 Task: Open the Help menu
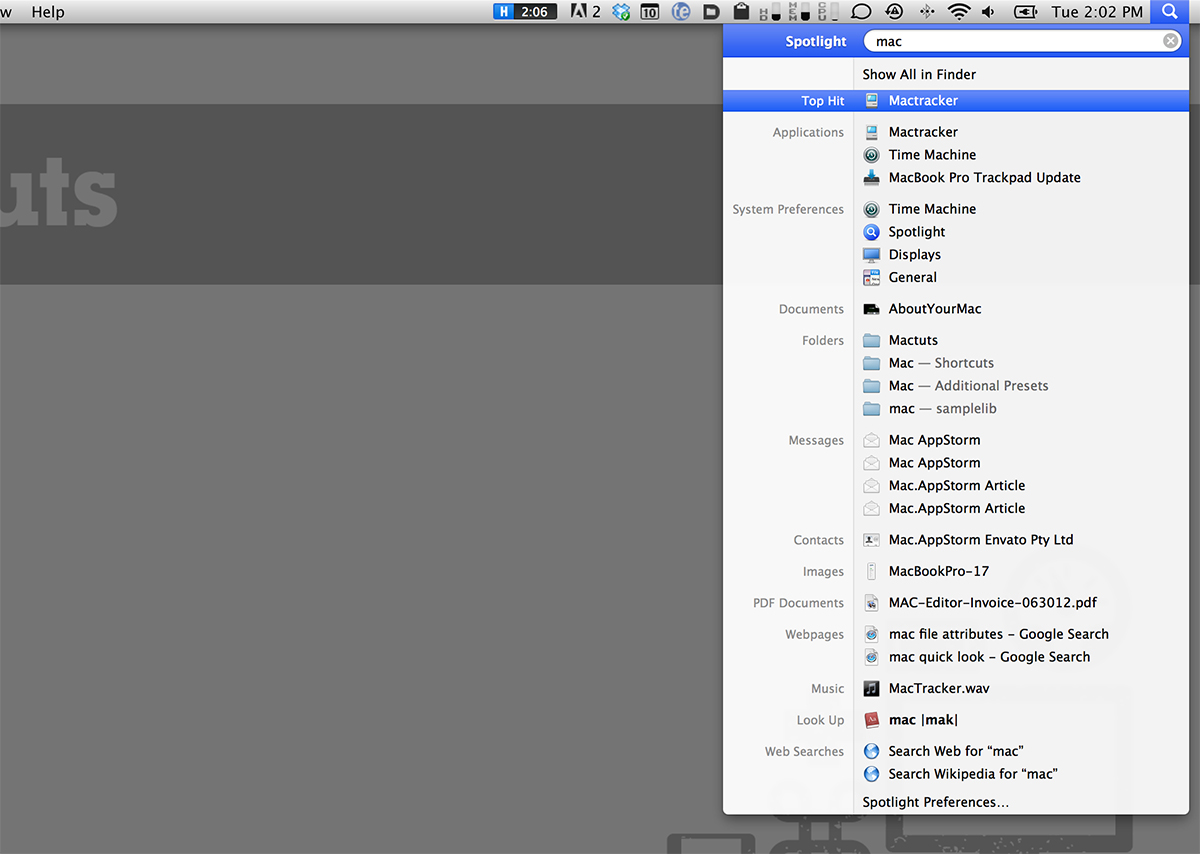pos(48,12)
